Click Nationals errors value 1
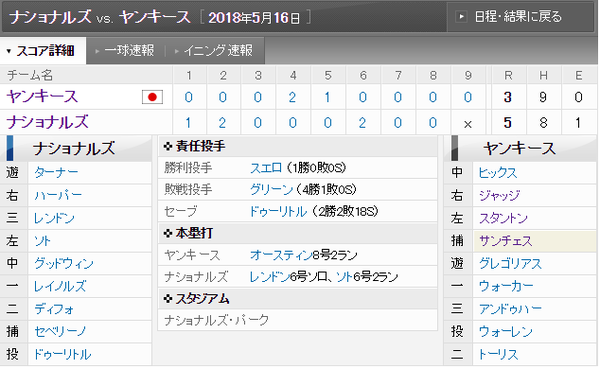 coord(578,123)
